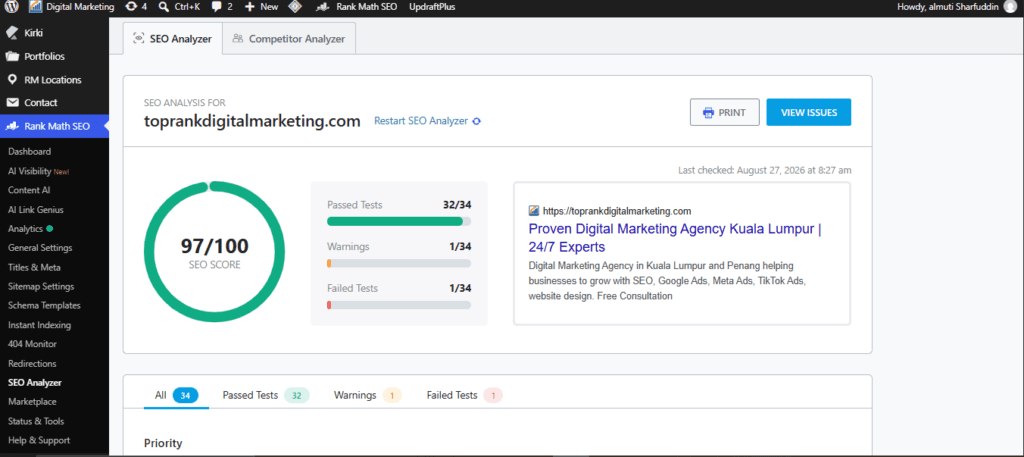
Task: Open Proven Digital Marketing Agency title link
Action: click(675, 238)
